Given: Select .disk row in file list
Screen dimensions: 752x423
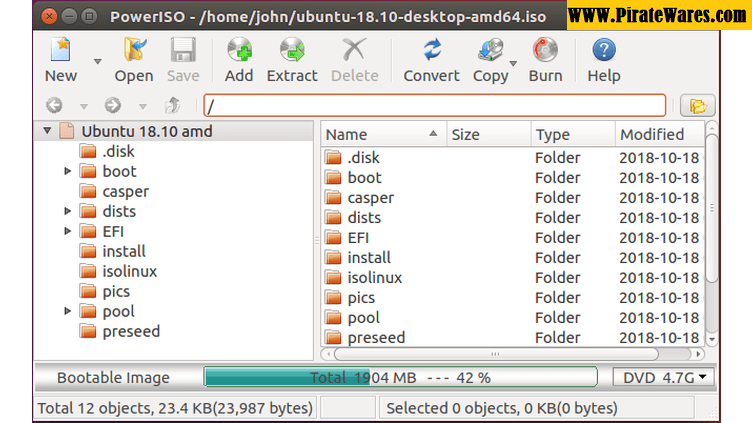Looking at the screenshot, I should pyautogui.click(x=513, y=157).
